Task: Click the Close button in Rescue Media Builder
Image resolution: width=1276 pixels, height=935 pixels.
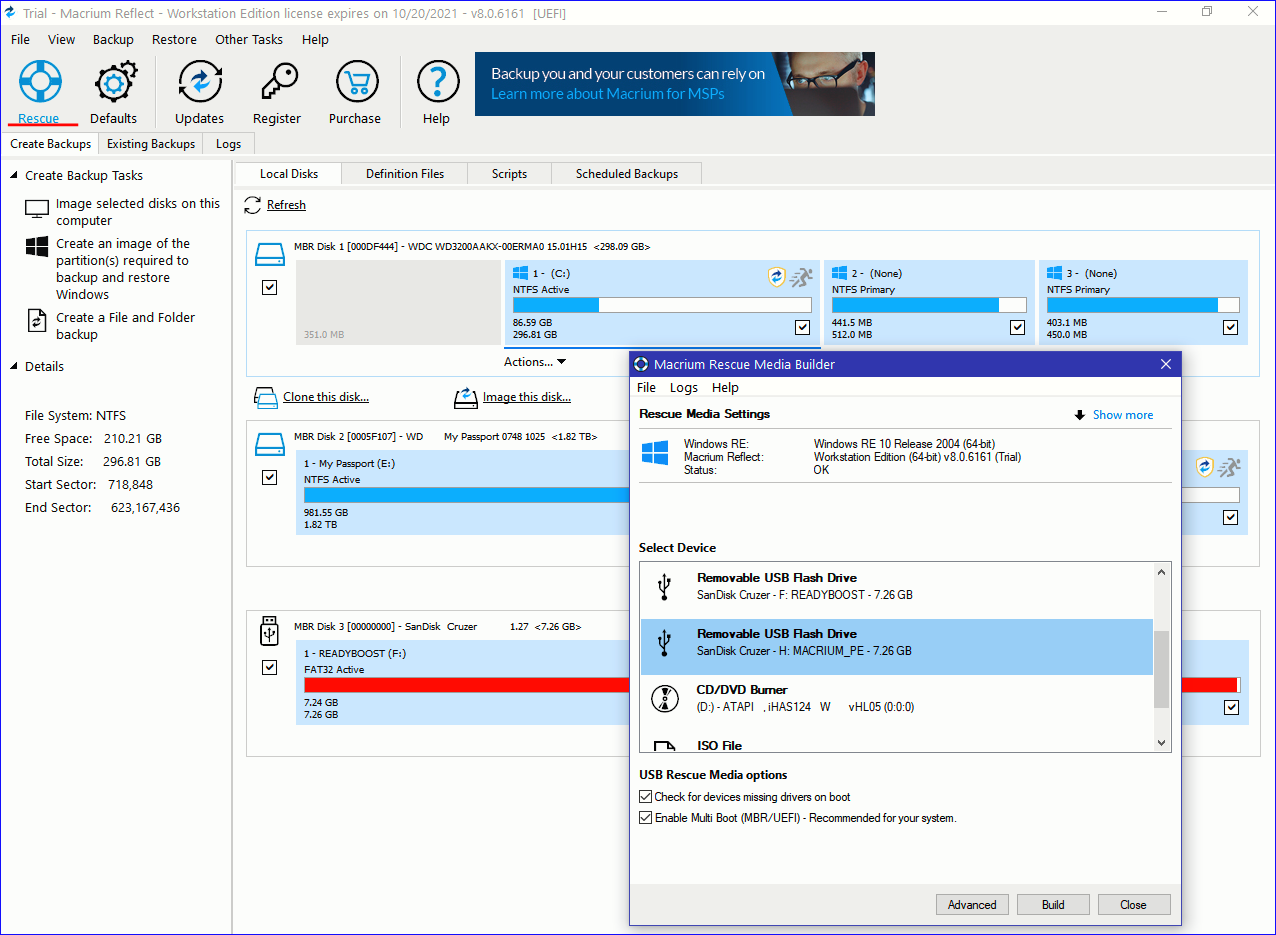Action: (x=1134, y=905)
